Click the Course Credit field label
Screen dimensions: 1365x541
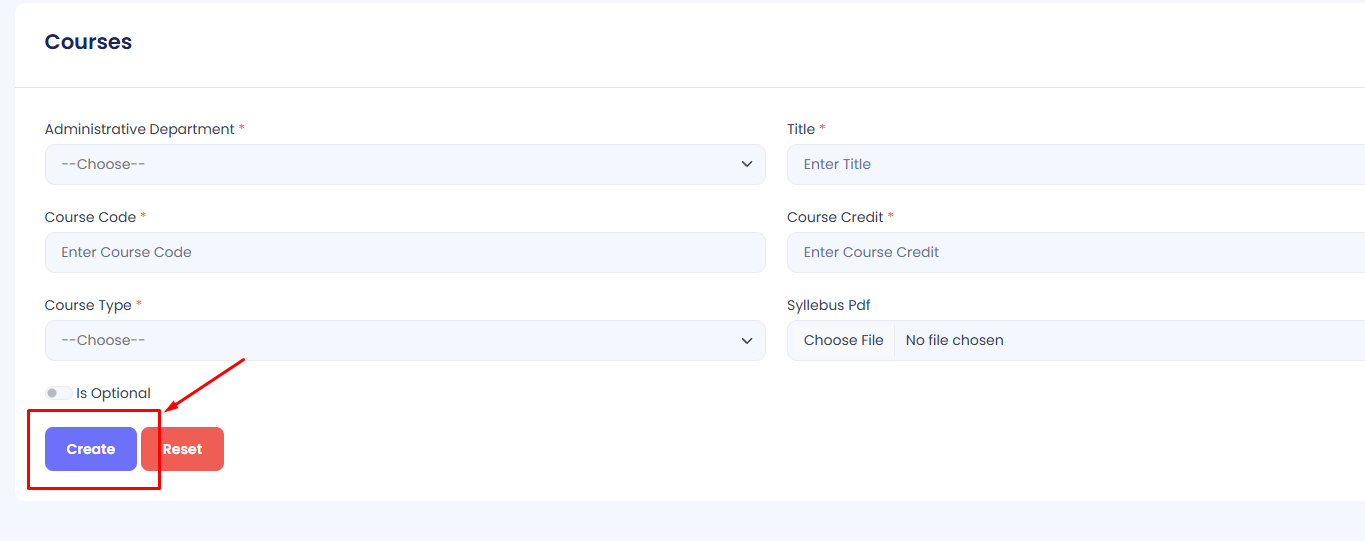tap(835, 217)
